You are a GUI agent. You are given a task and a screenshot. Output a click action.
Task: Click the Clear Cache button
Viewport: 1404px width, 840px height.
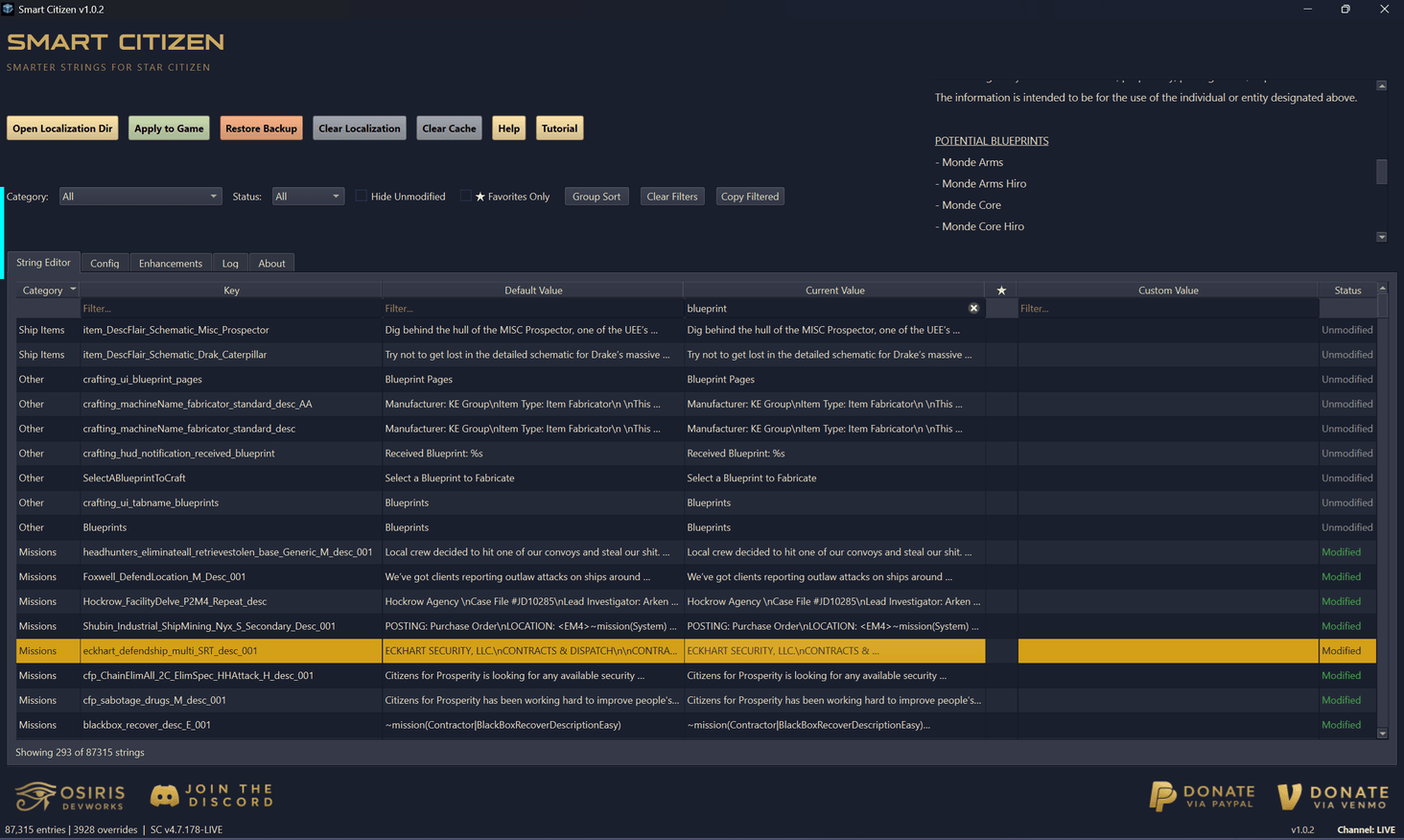(449, 128)
